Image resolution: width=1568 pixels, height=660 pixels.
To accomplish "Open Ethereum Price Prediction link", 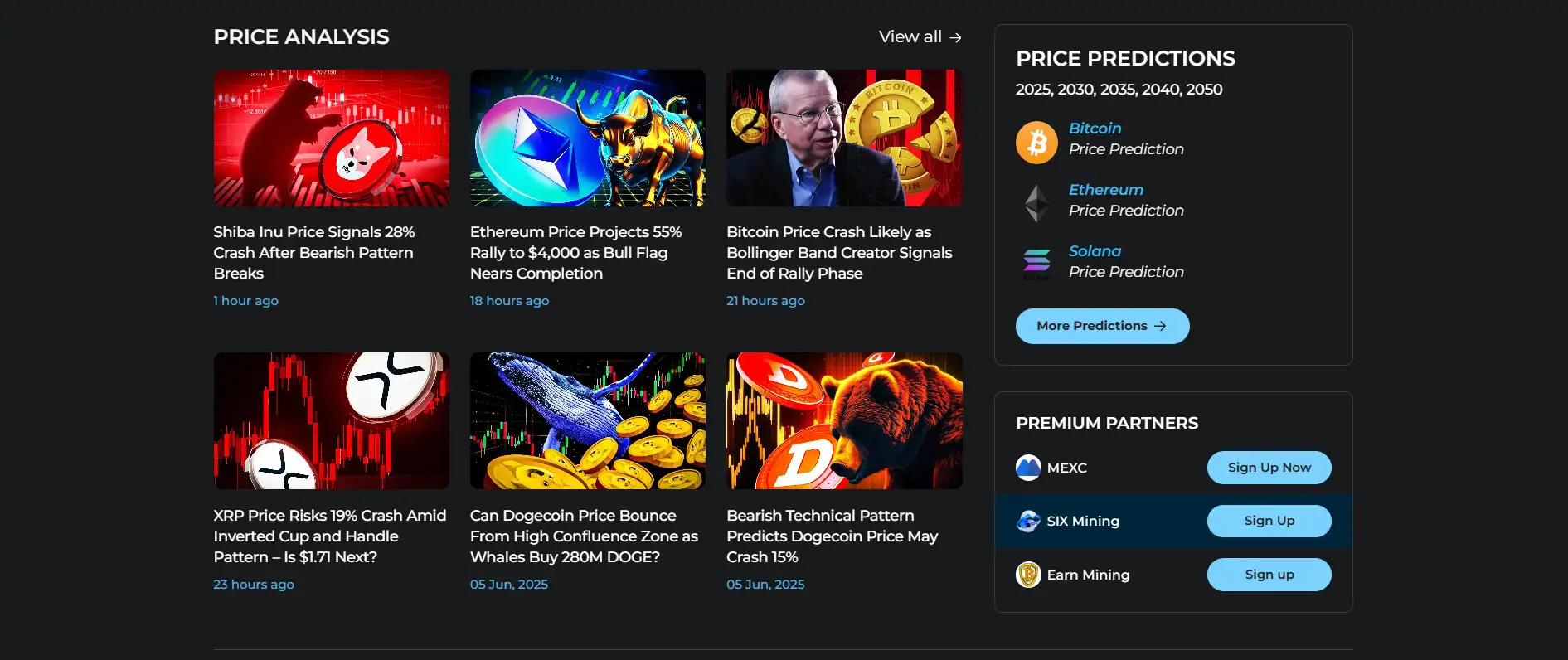I will pos(1125,201).
